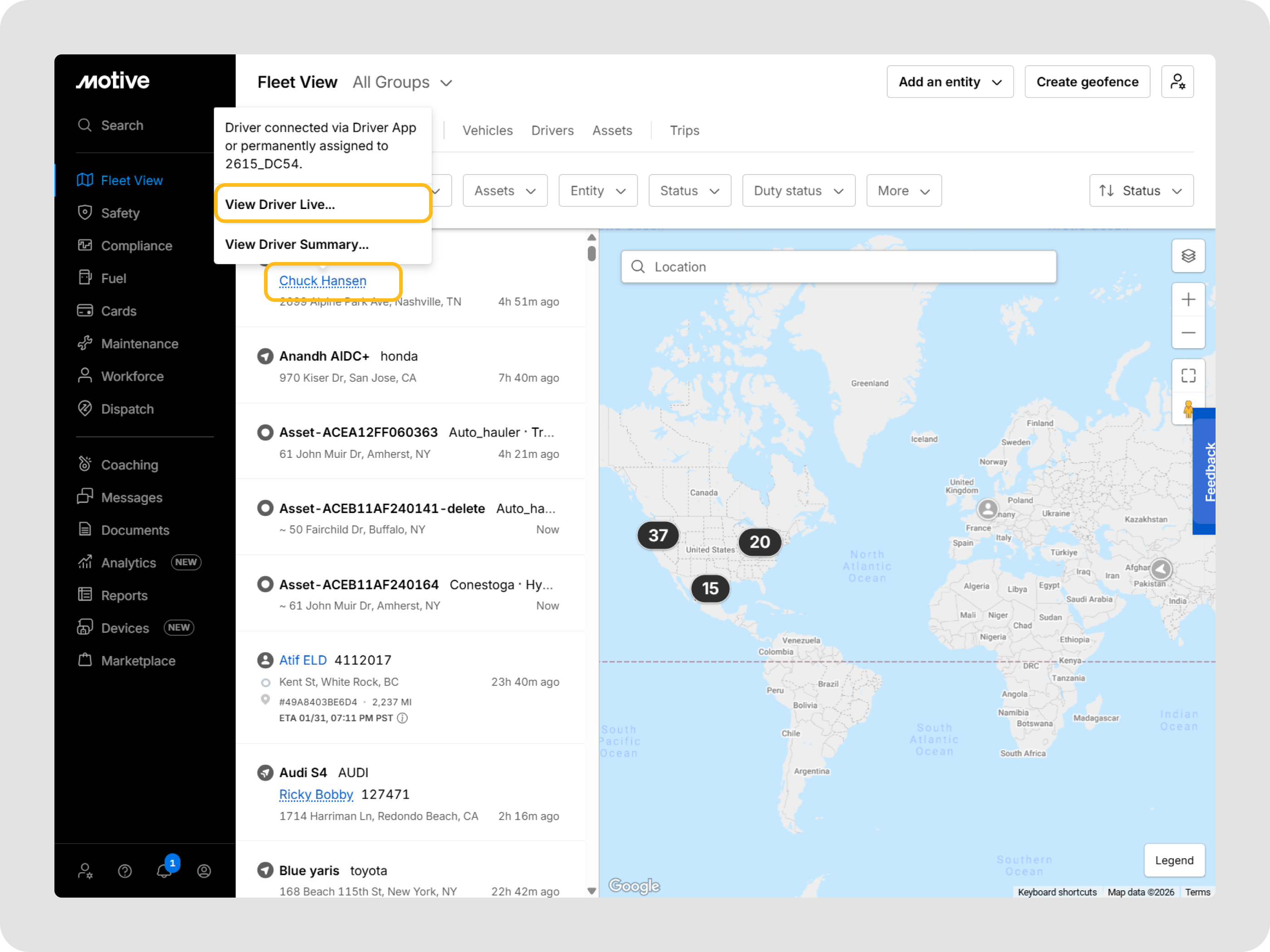Open help question mark icon

tap(125, 871)
